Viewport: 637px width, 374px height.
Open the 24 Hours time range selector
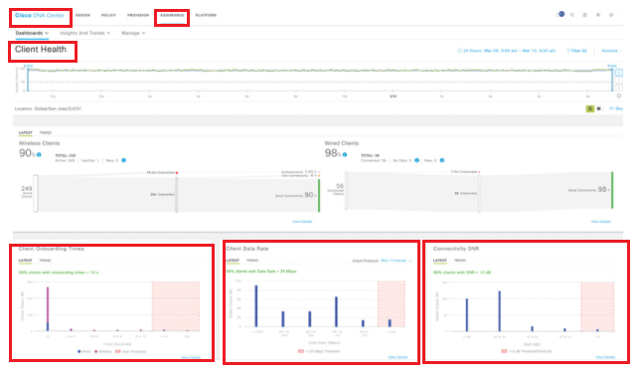(x=506, y=51)
